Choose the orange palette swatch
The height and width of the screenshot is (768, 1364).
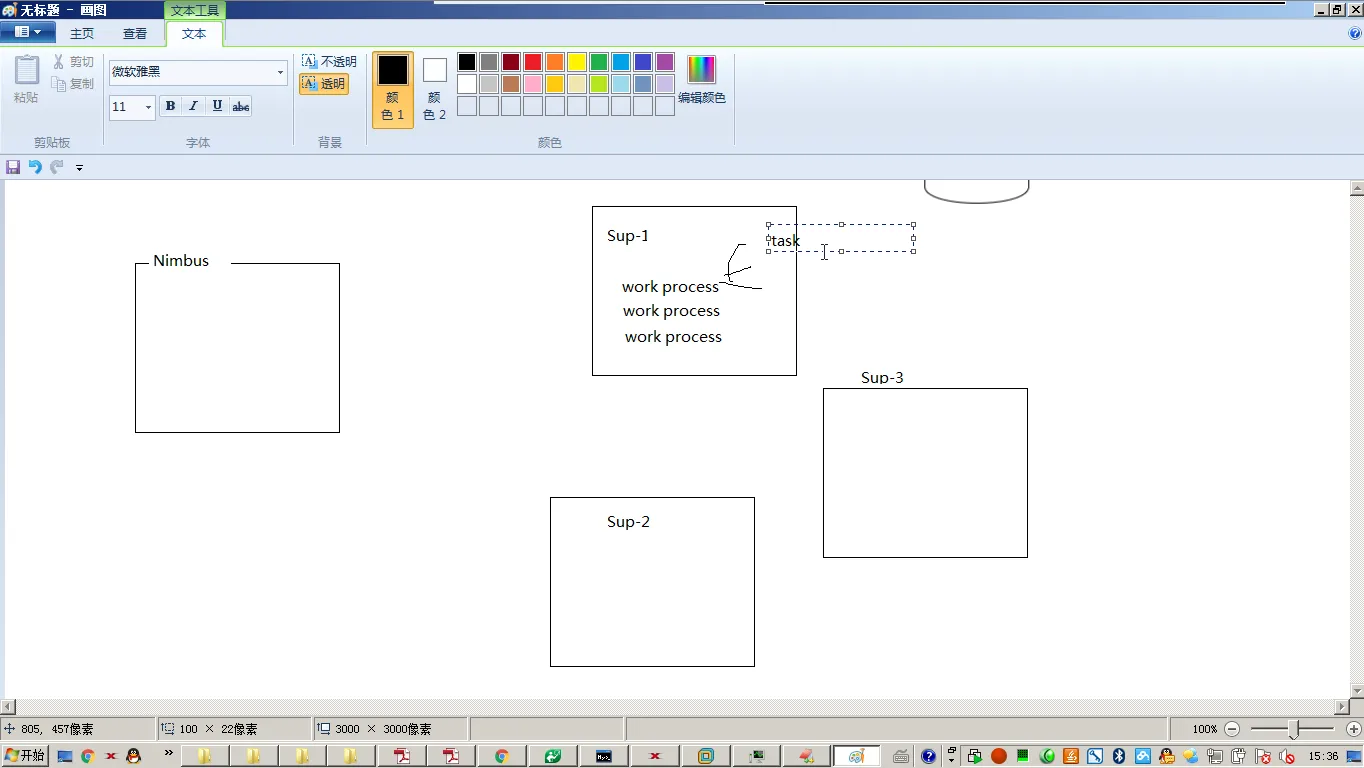click(x=555, y=62)
